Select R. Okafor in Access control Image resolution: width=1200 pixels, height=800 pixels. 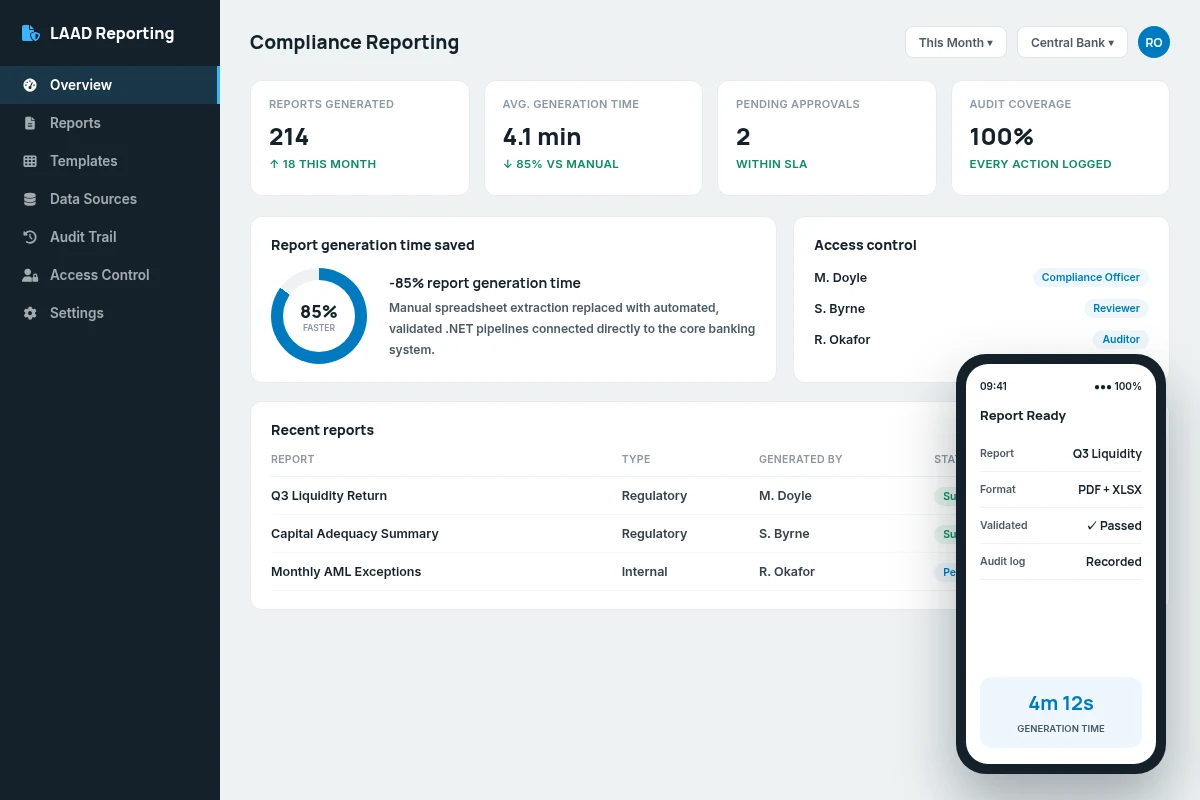click(842, 340)
